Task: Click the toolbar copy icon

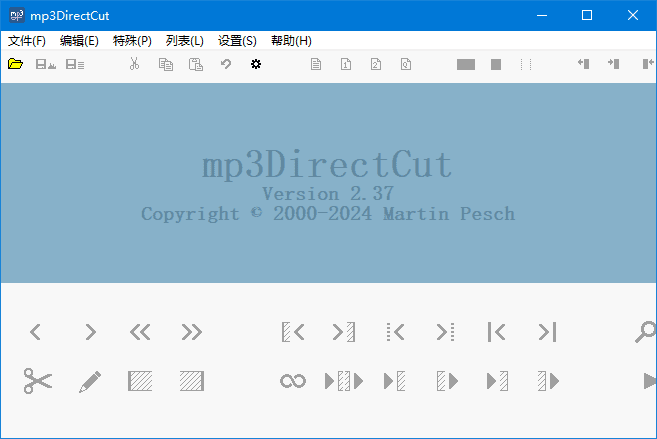Action: pos(166,64)
